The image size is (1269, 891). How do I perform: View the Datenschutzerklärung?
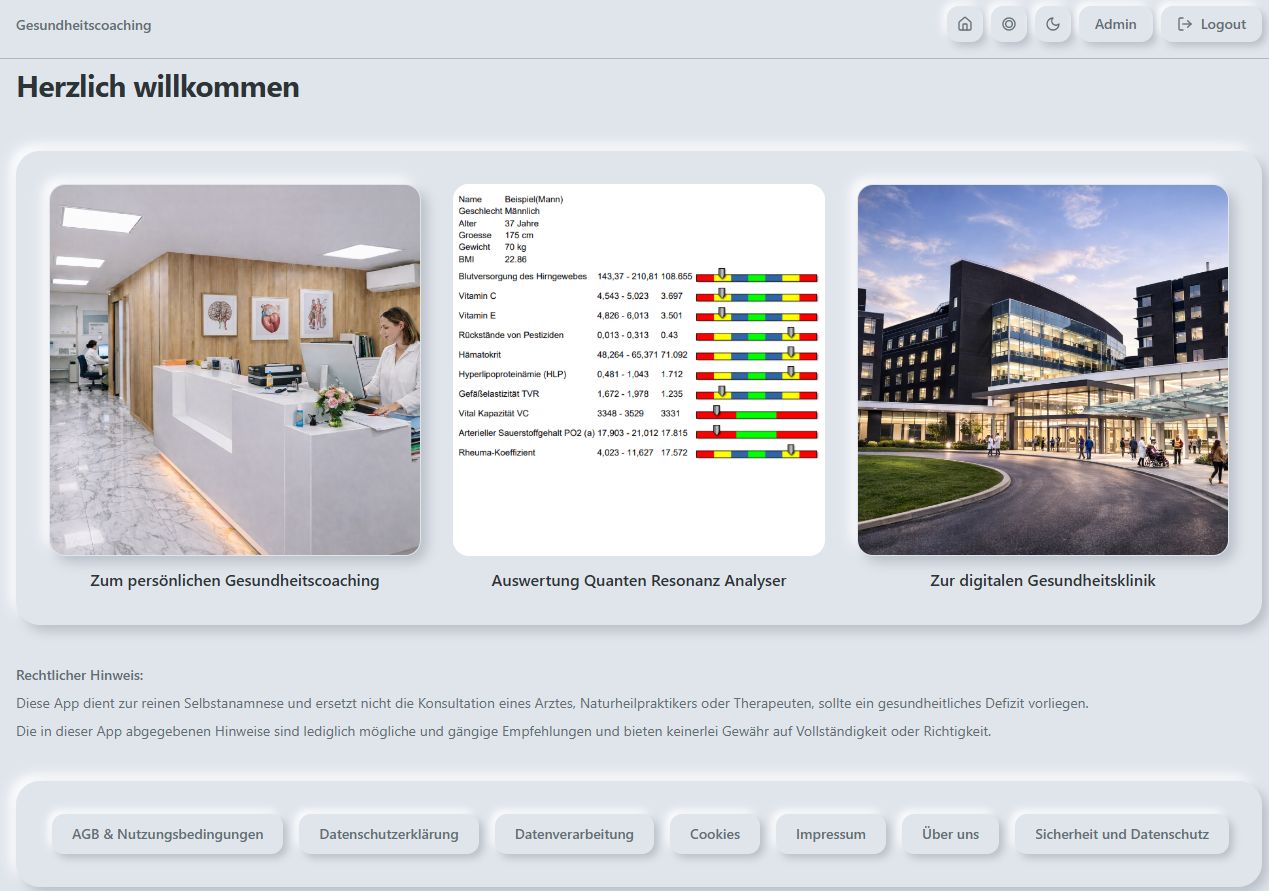[x=389, y=834]
